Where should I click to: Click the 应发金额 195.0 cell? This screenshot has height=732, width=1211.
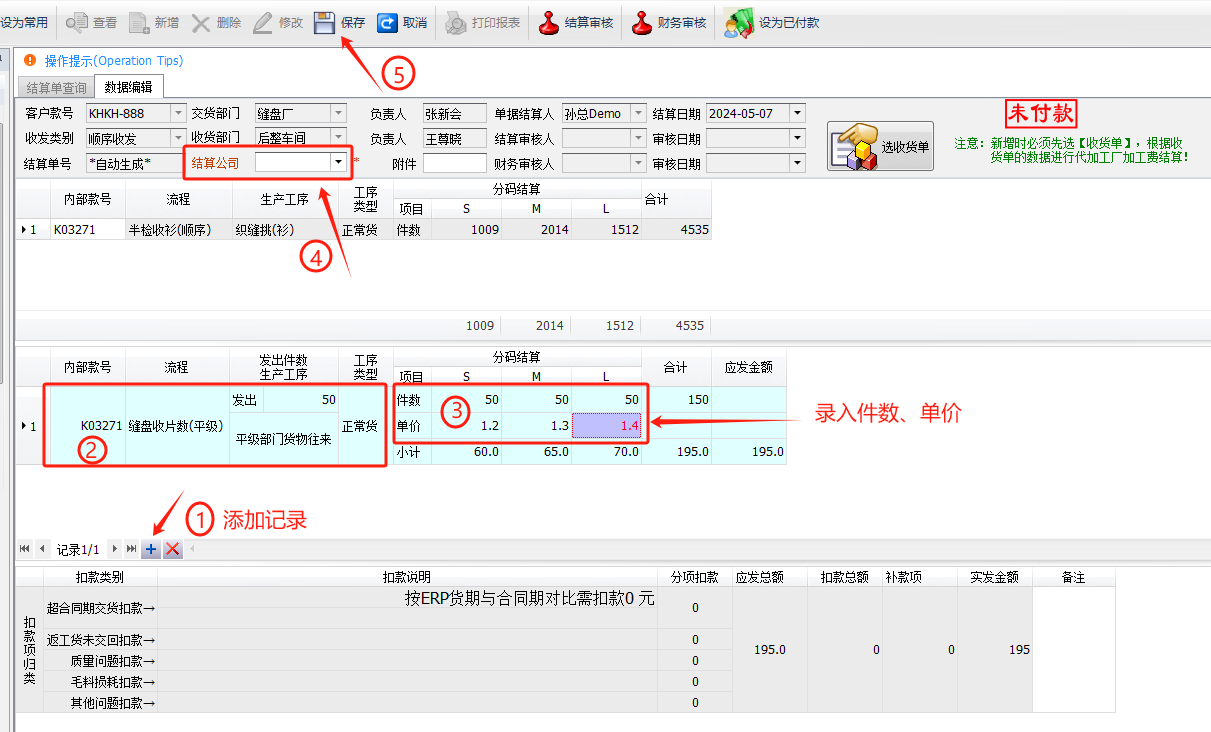749,452
